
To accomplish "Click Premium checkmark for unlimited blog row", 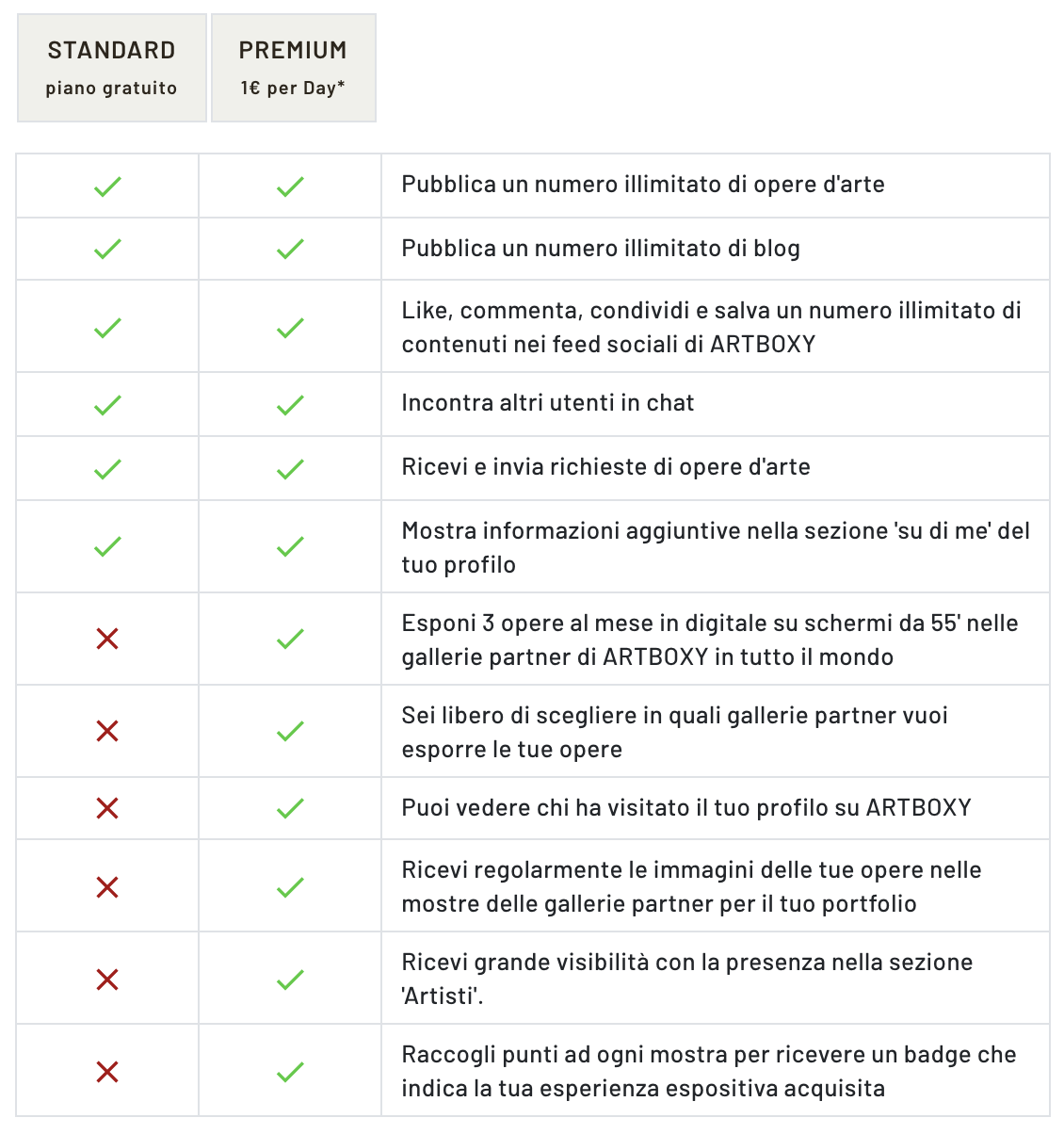I will tap(291, 249).
